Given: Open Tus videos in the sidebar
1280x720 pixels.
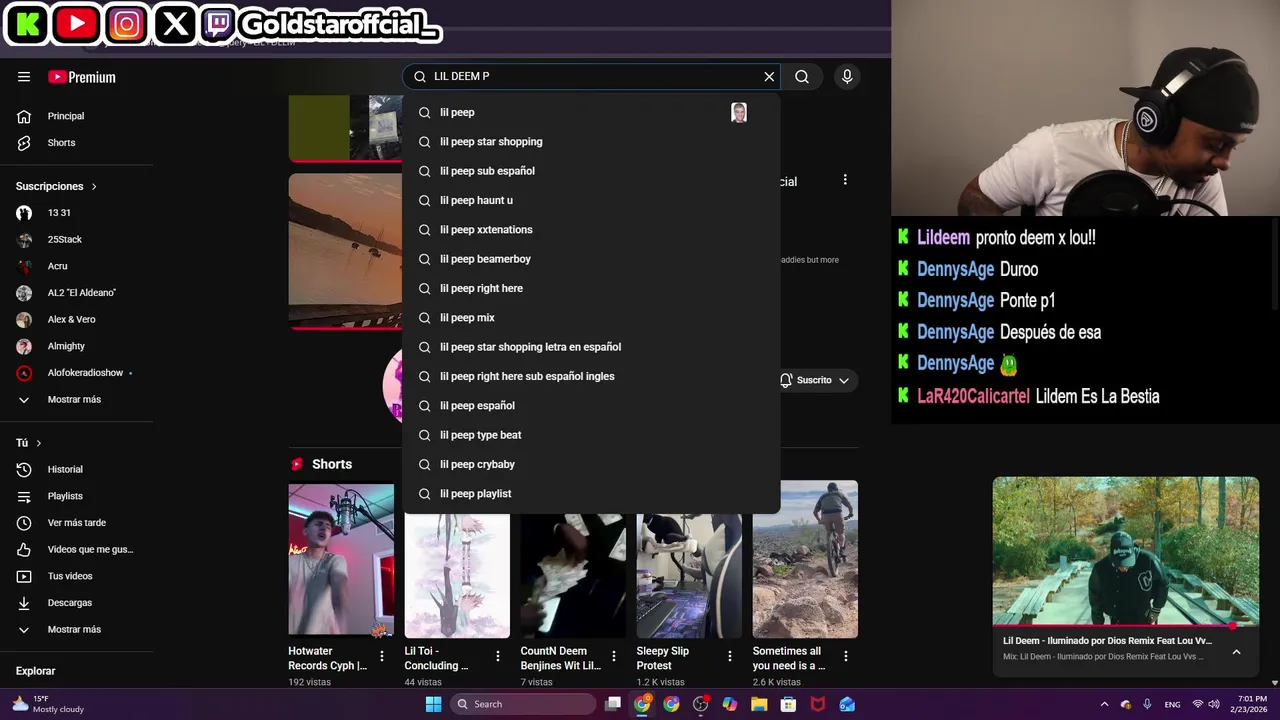Looking at the screenshot, I should click(x=77, y=576).
